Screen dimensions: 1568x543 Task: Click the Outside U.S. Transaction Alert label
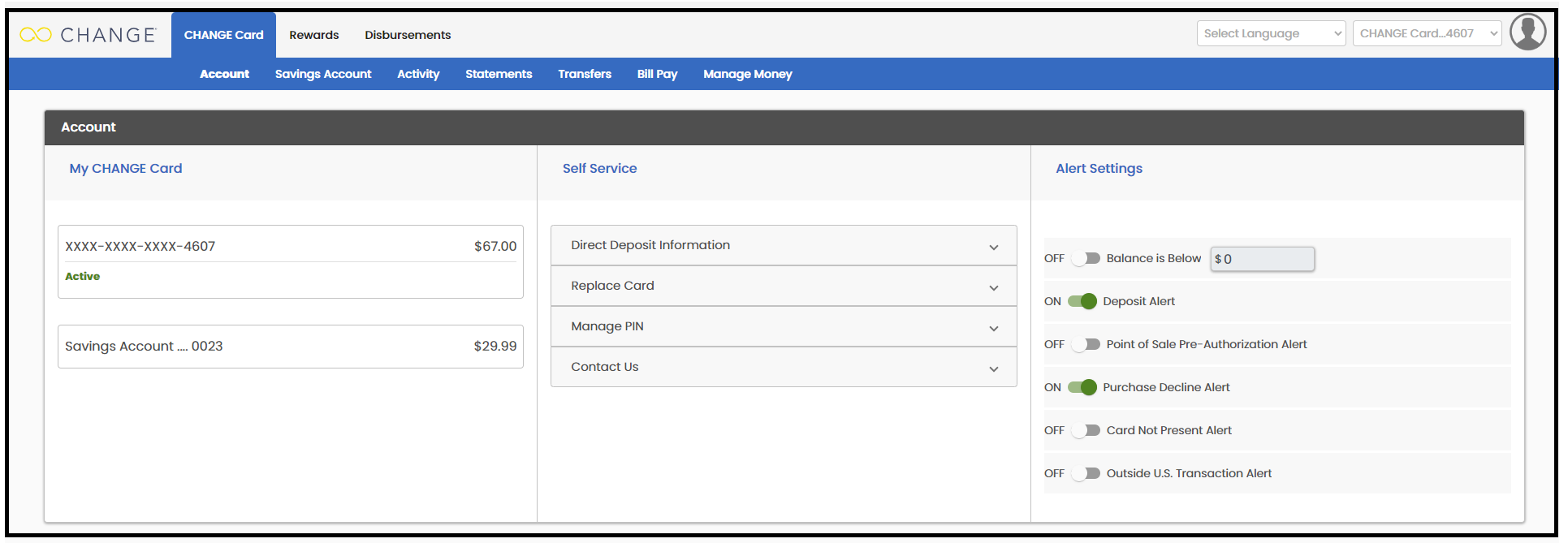[x=1189, y=473]
